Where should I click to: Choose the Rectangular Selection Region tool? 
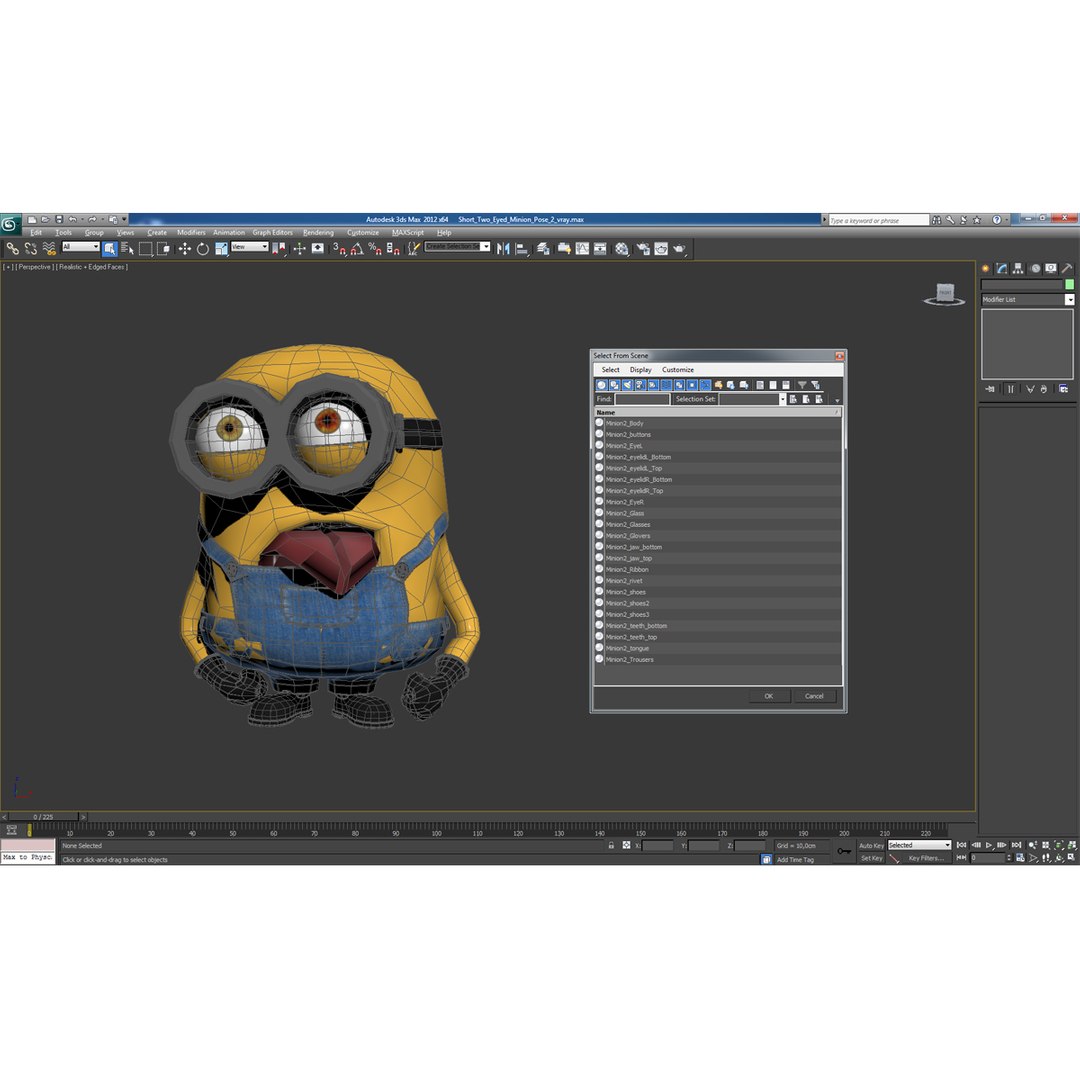pos(145,249)
